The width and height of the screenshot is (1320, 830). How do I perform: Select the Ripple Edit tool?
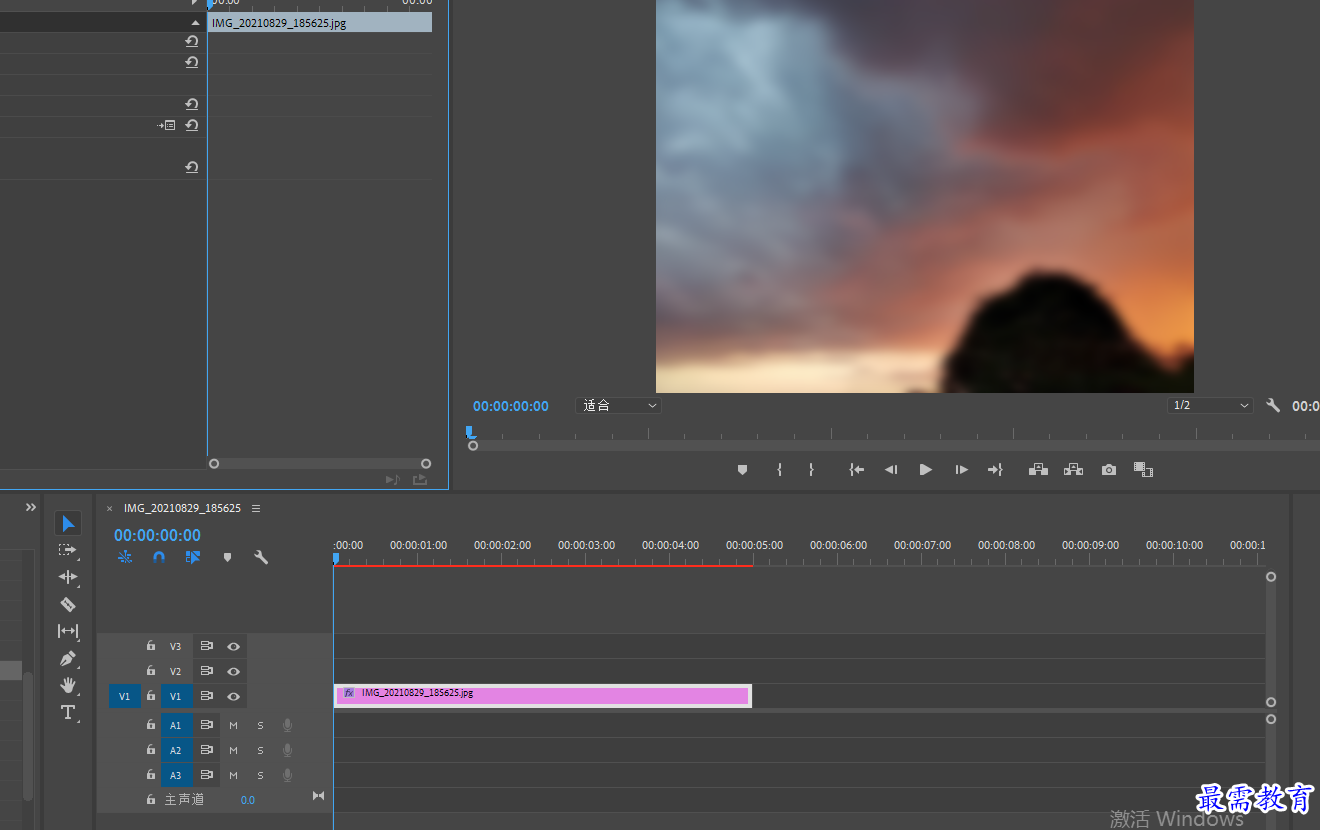(x=68, y=577)
